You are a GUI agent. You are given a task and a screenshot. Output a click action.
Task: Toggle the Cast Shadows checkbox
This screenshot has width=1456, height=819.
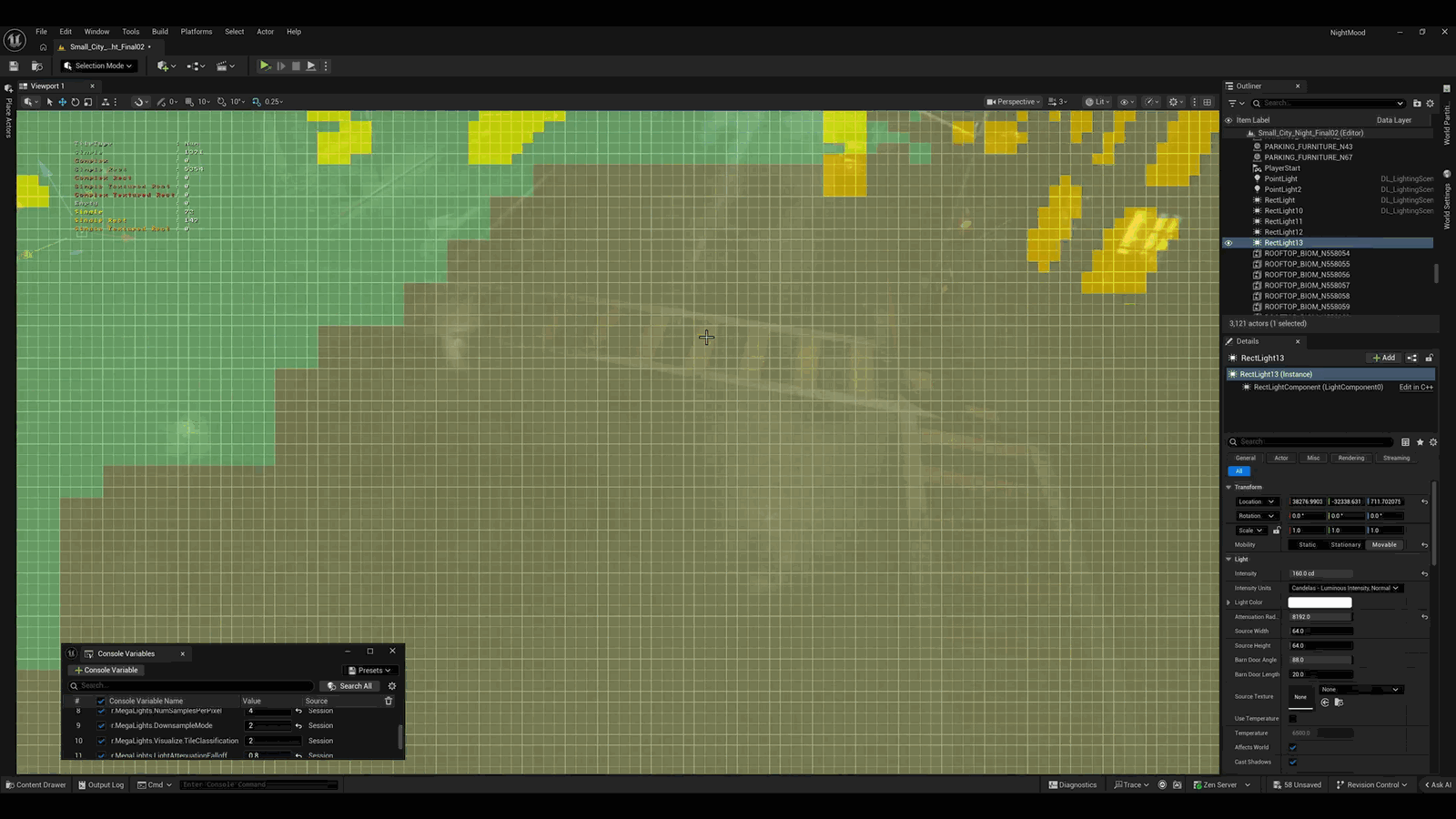tap(1293, 762)
